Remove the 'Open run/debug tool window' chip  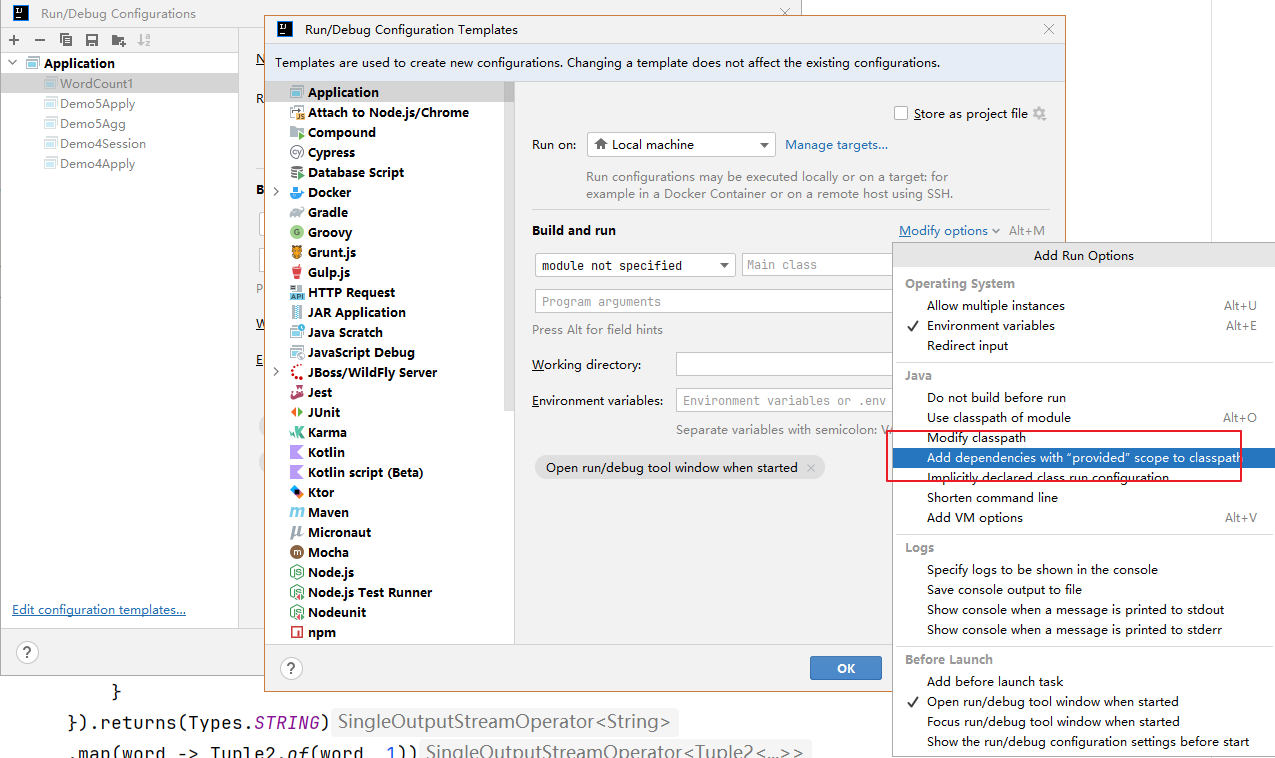(x=811, y=468)
